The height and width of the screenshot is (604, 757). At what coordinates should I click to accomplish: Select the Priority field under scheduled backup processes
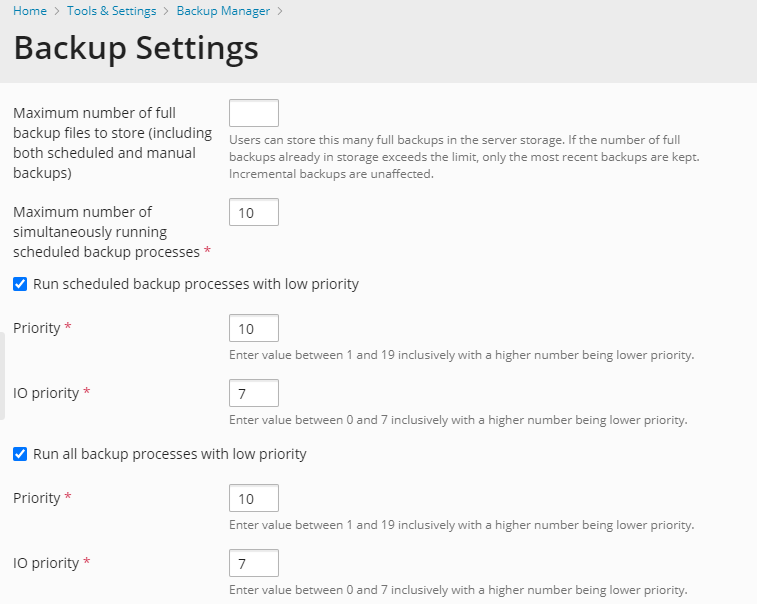[x=254, y=328]
